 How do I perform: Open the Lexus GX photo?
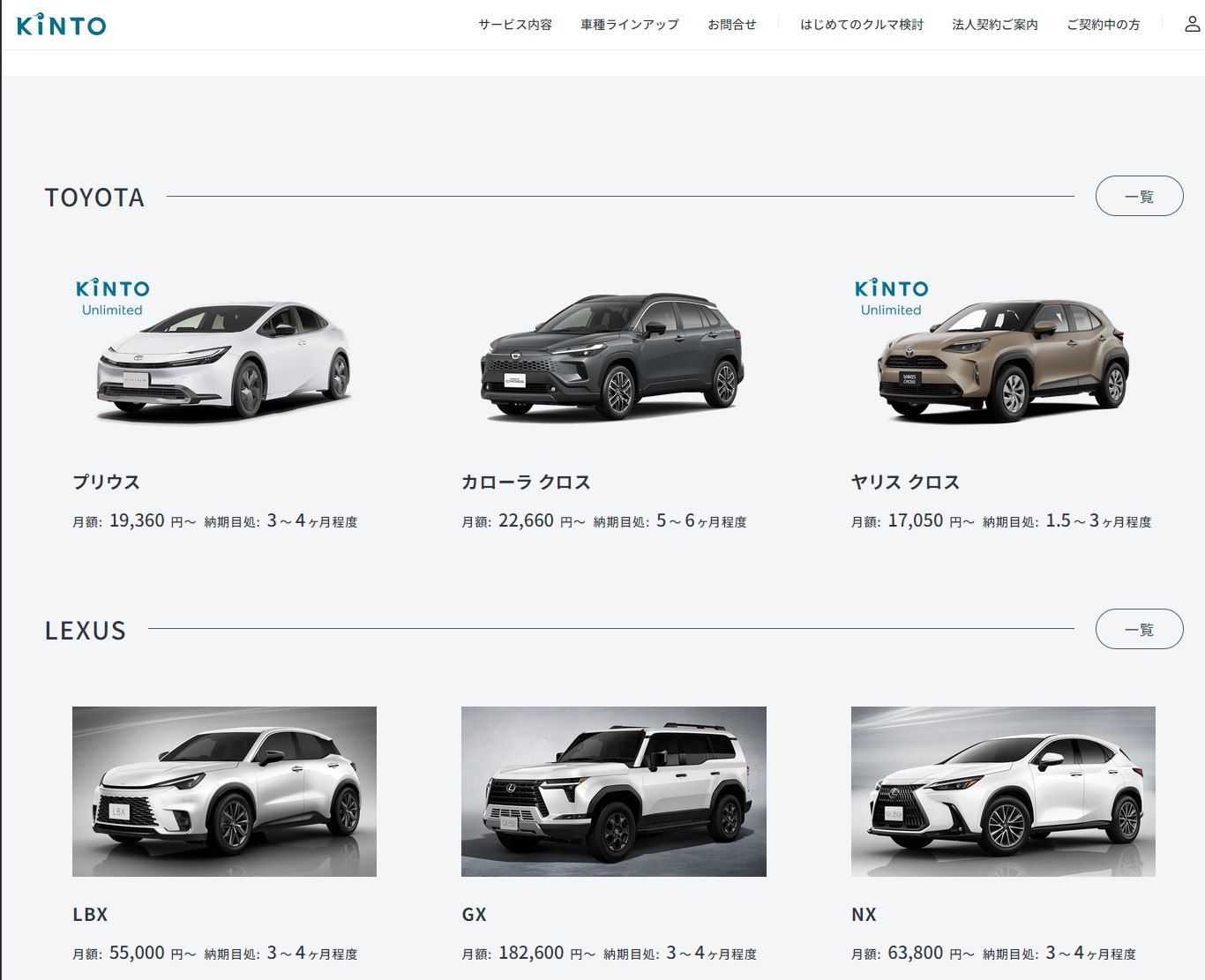pos(613,791)
